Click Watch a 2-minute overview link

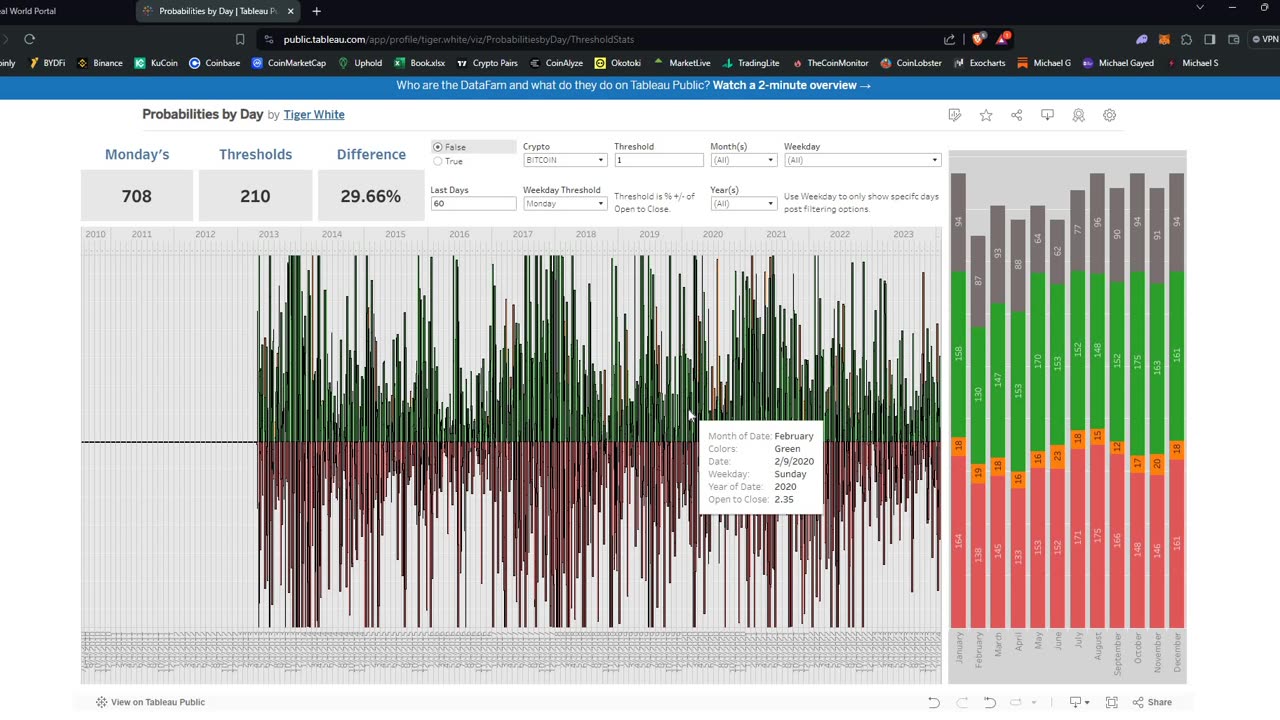791,85
